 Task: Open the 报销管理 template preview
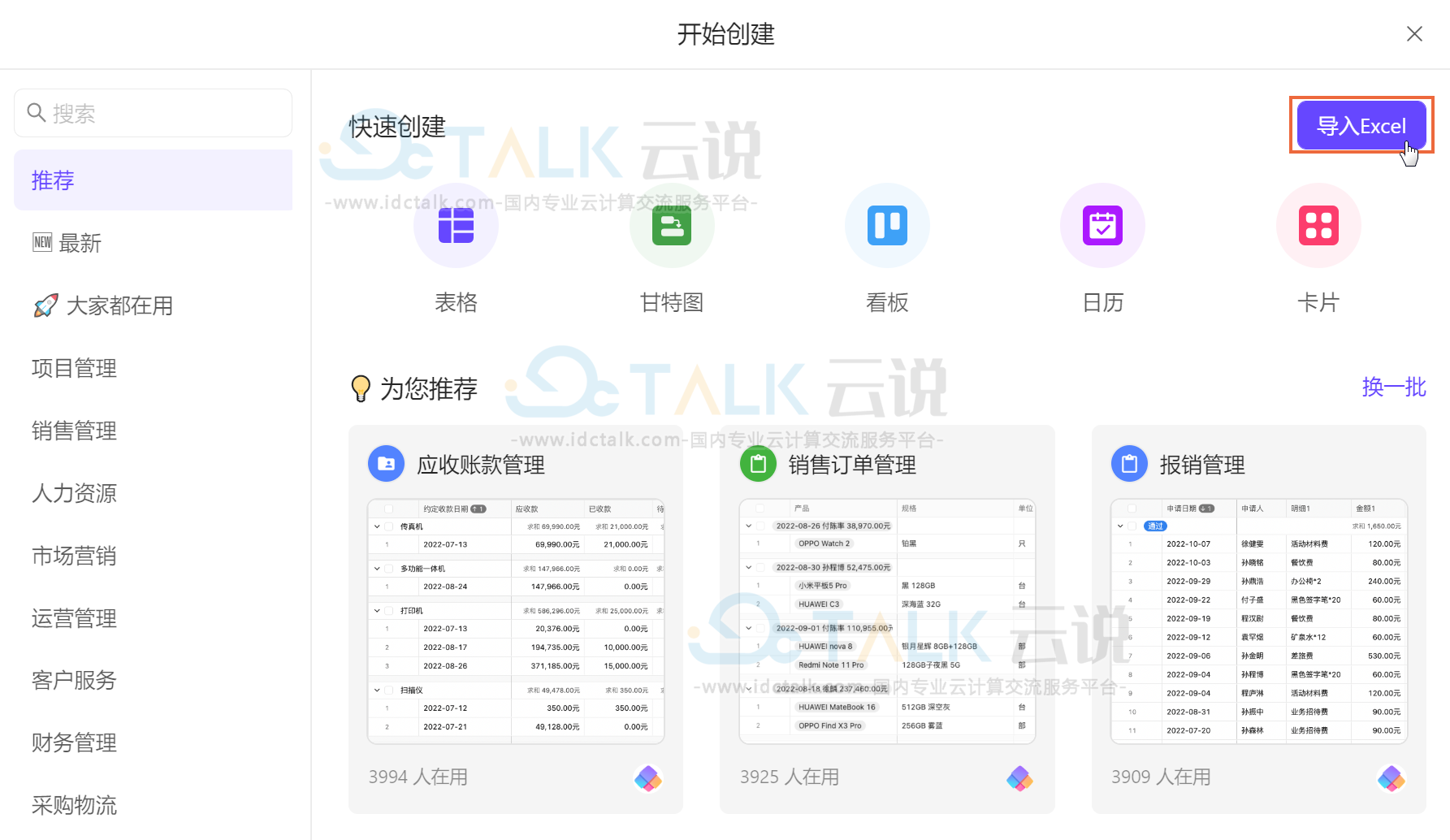pos(1259,621)
